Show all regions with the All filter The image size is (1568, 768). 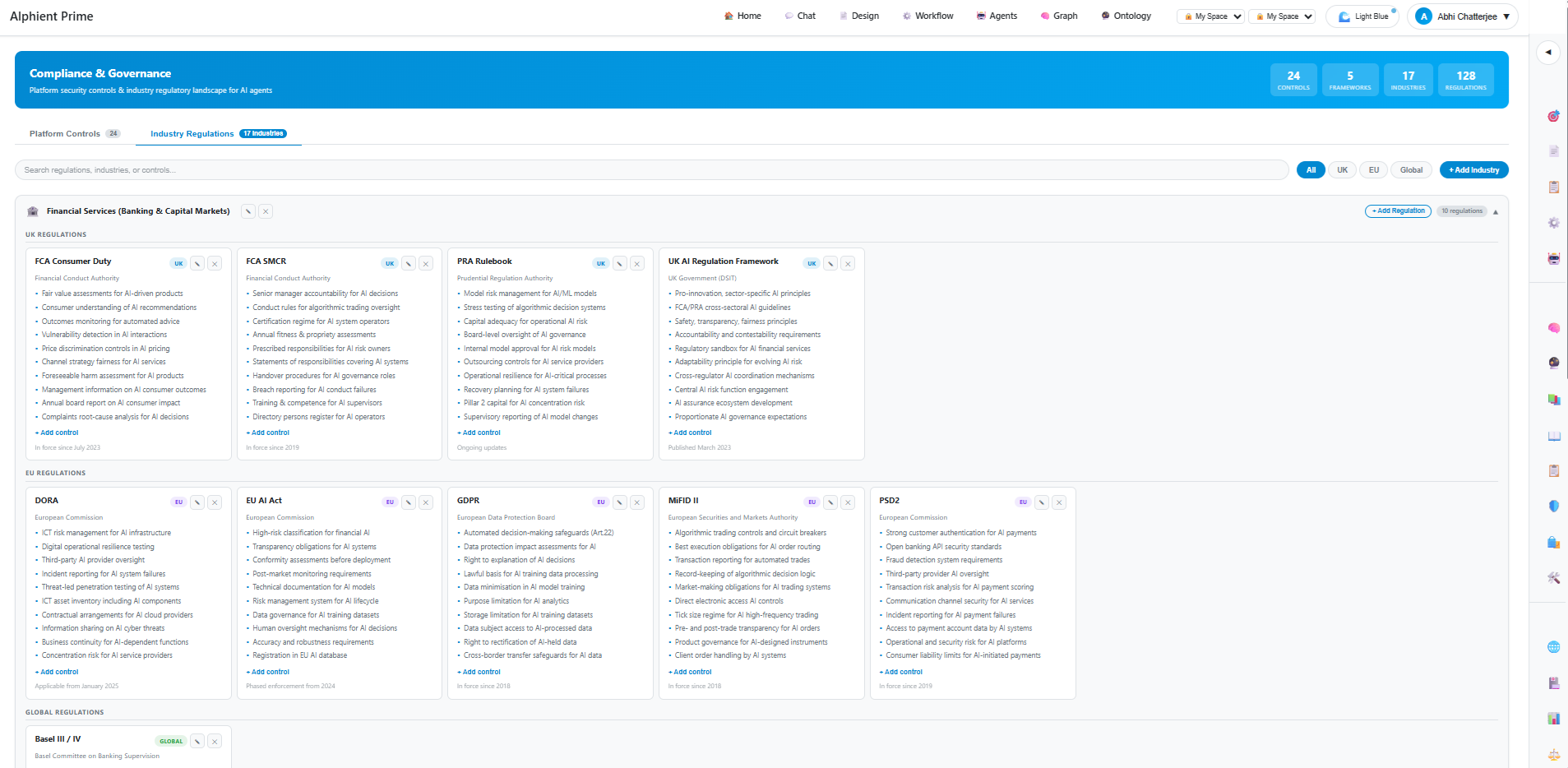1311,170
